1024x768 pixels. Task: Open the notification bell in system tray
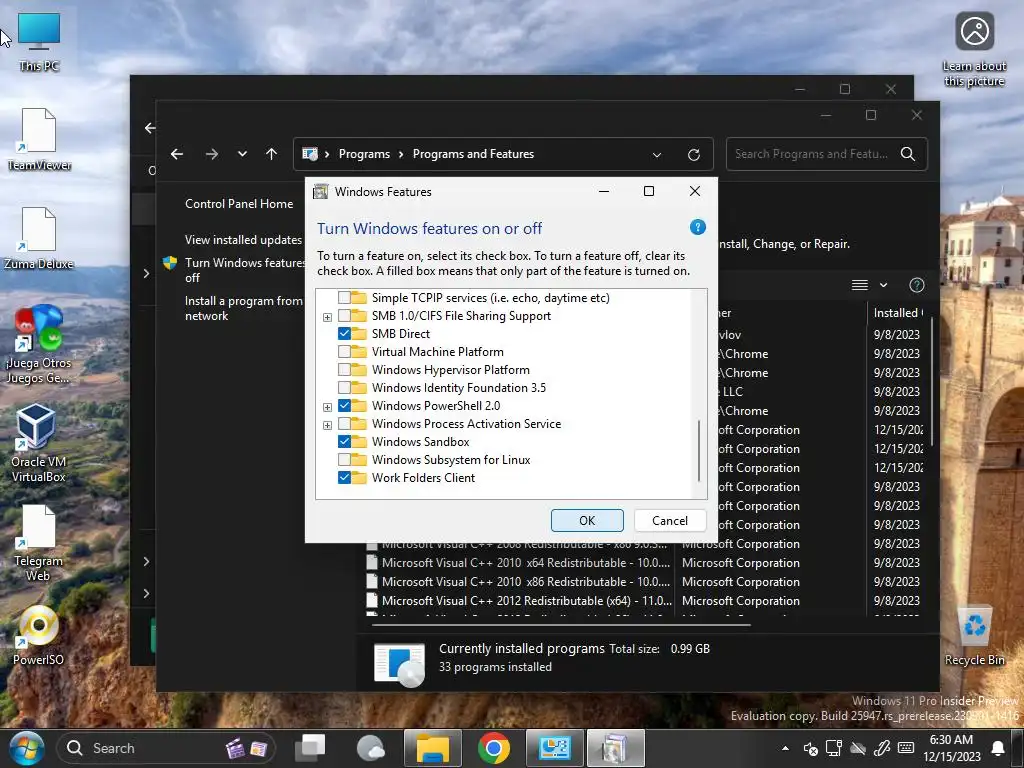click(x=998, y=748)
